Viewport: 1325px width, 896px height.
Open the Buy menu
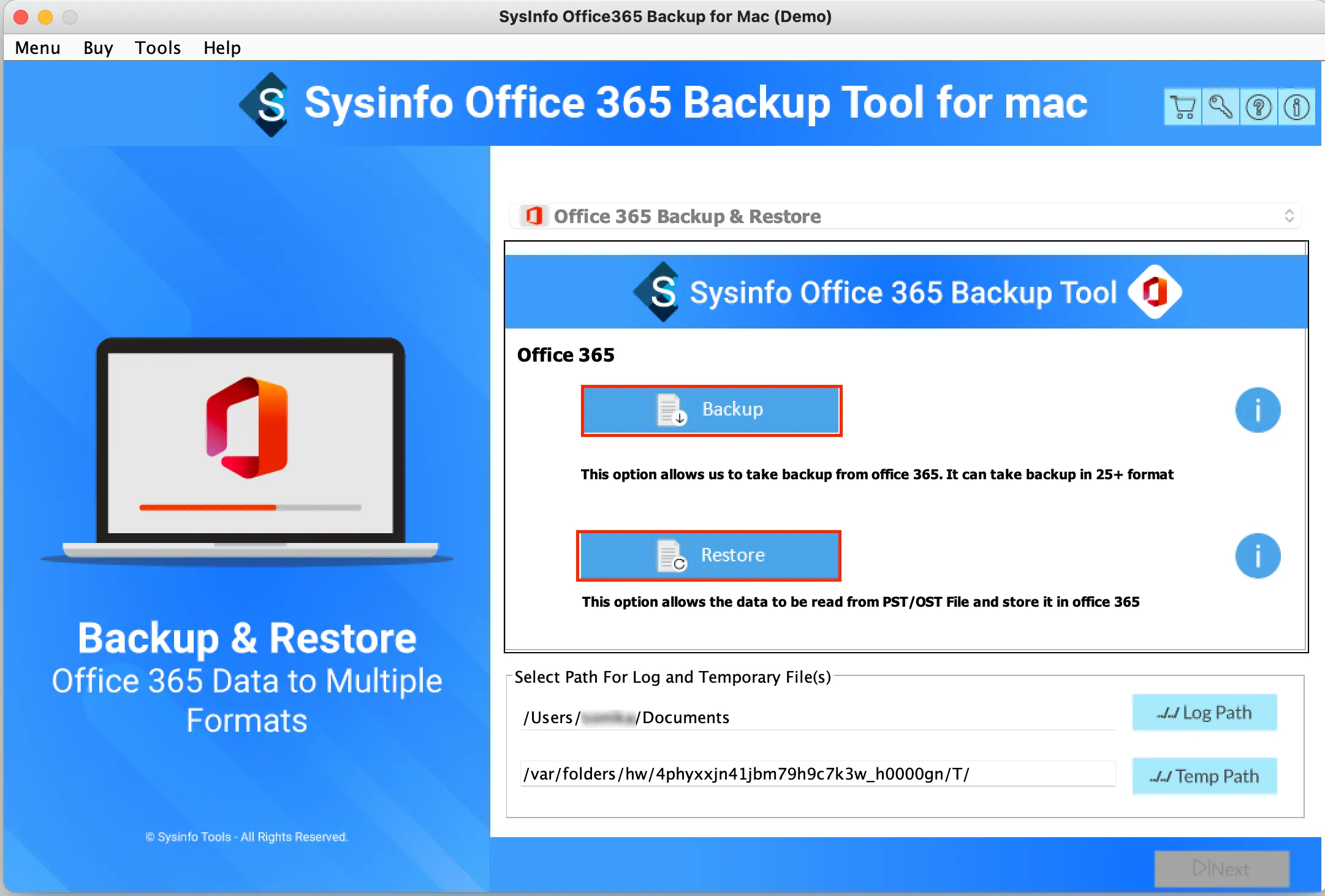point(98,48)
